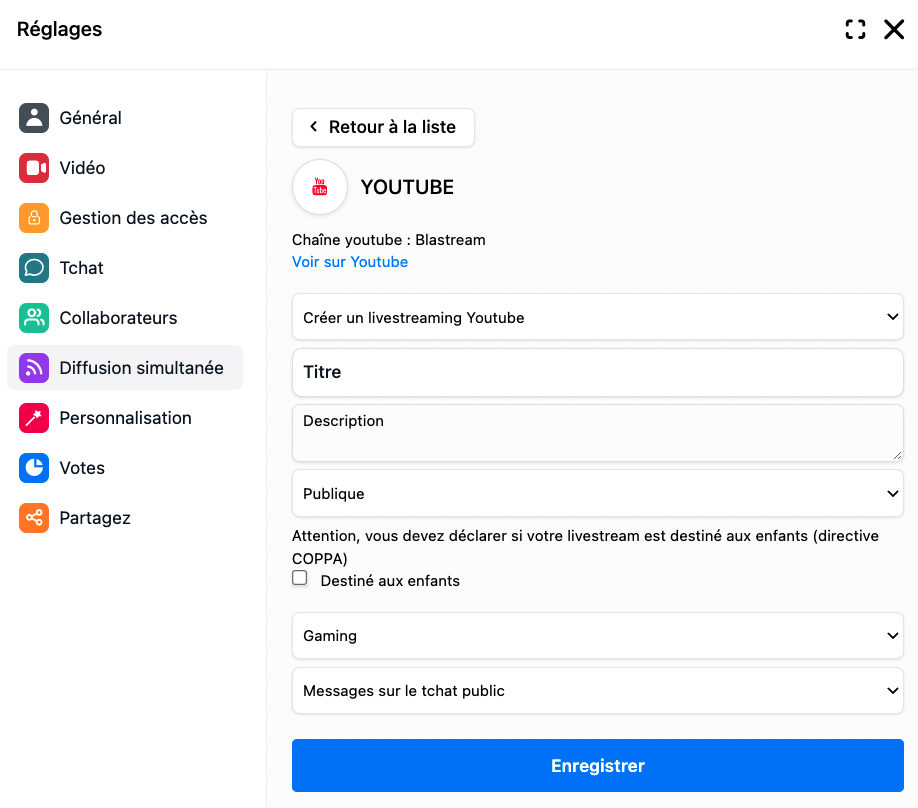Tick the Destiné aux enfants checkbox

300,578
